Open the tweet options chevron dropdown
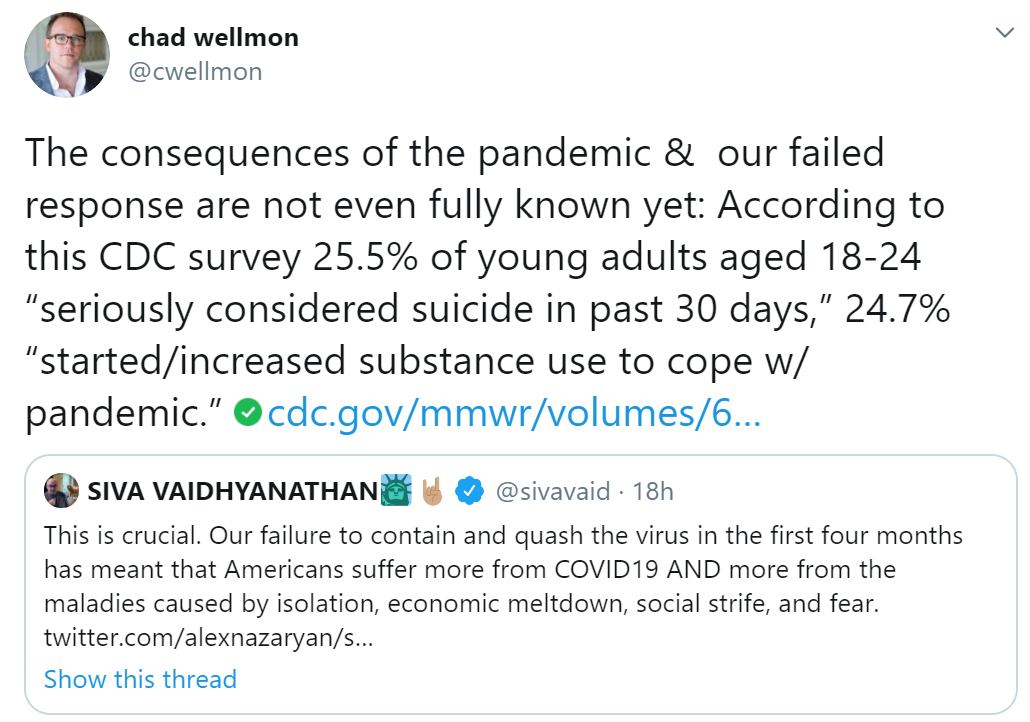The height and width of the screenshot is (722, 1030). [x=1004, y=32]
